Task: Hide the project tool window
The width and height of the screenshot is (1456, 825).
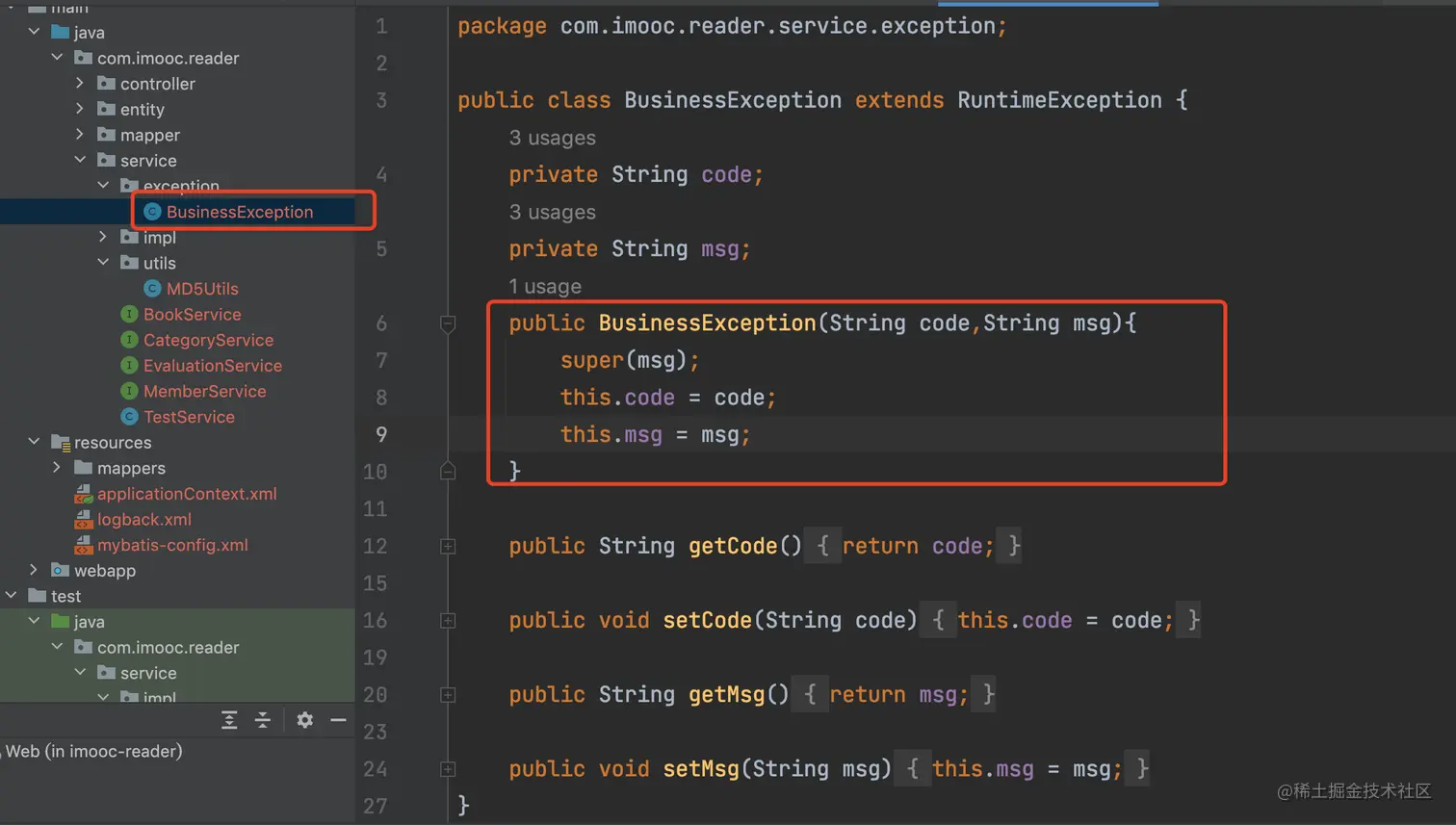Action: click(x=338, y=720)
